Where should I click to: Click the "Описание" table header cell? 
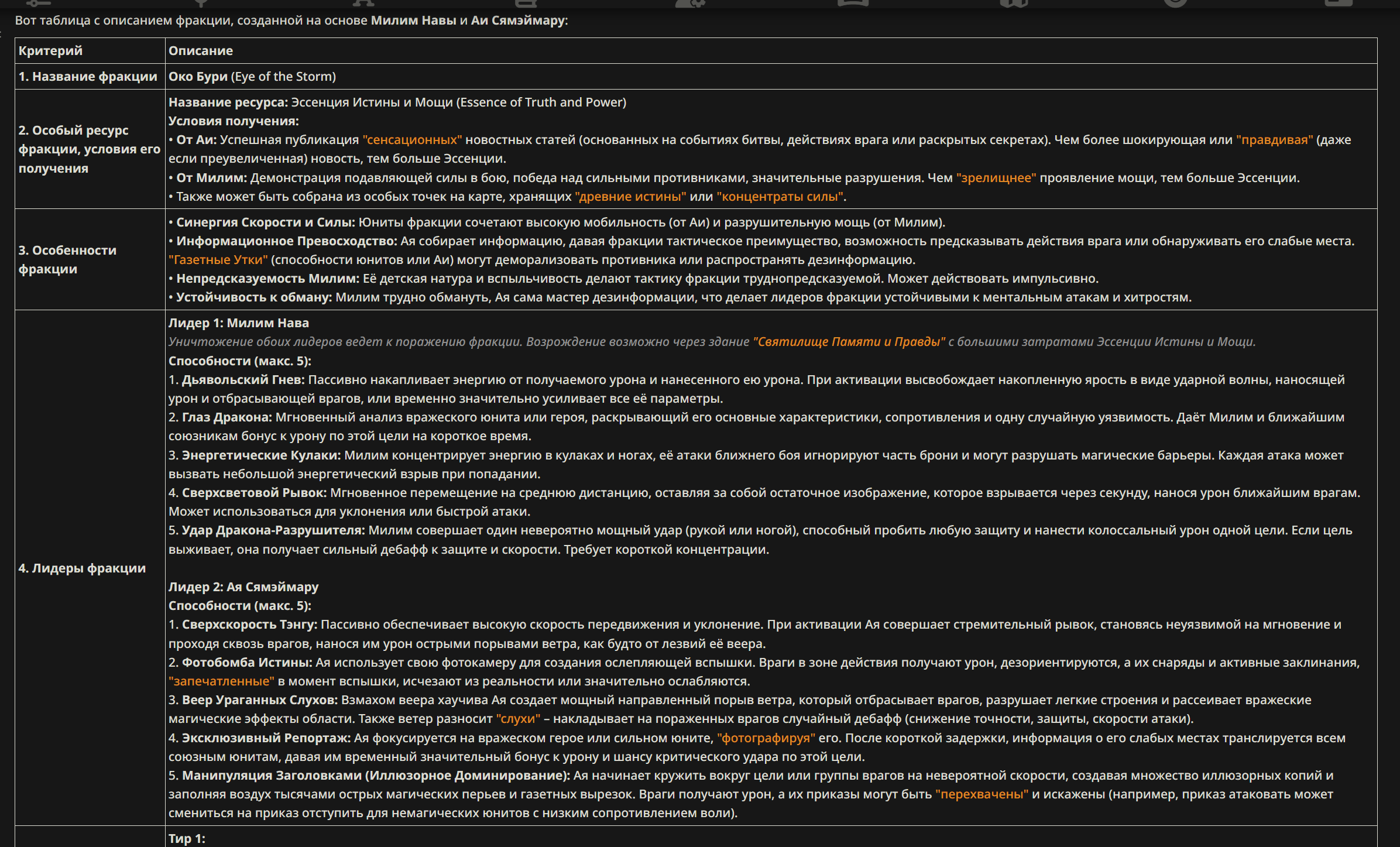pyautogui.click(x=771, y=51)
